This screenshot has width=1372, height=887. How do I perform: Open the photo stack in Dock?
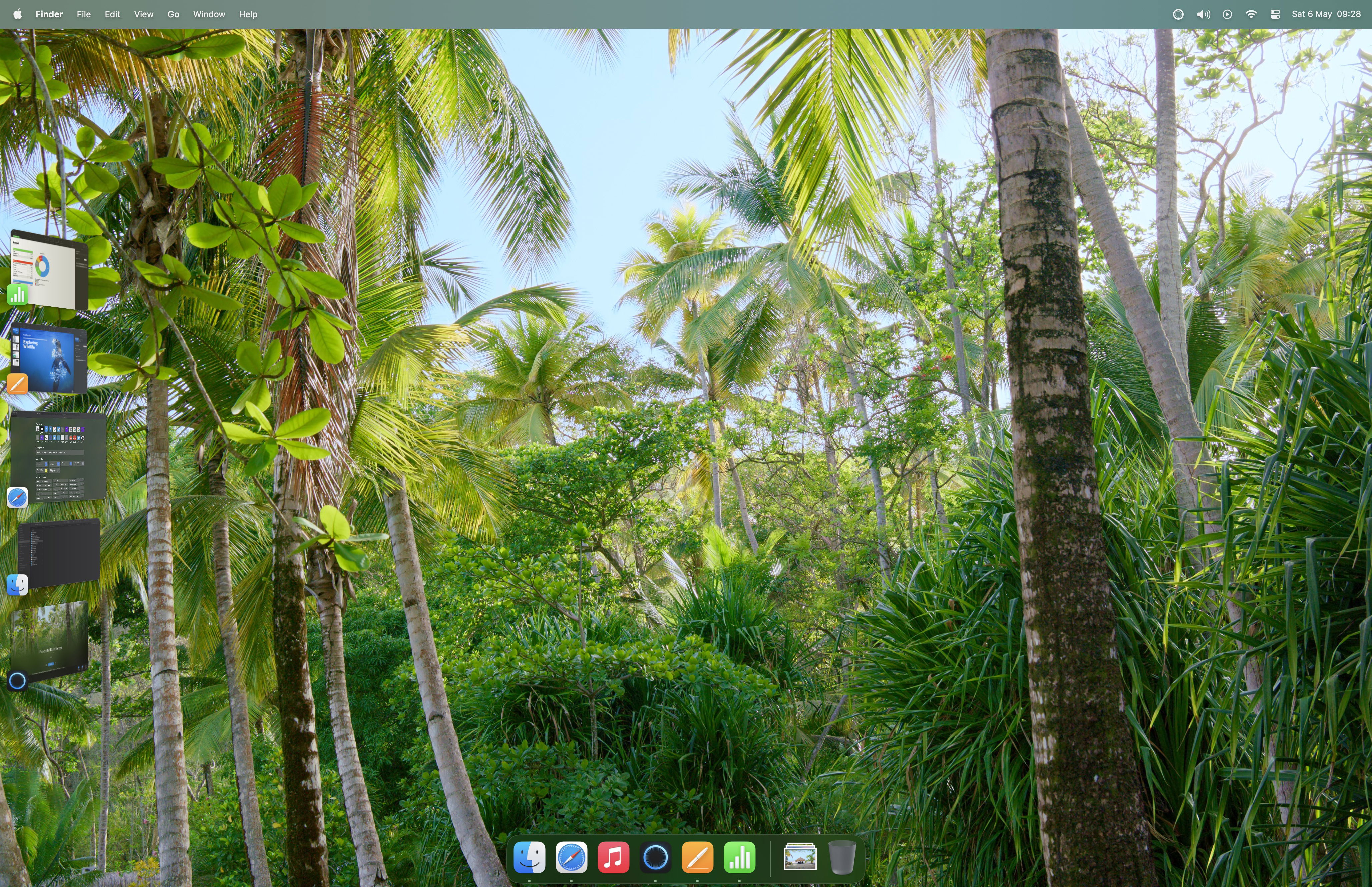coord(800,857)
